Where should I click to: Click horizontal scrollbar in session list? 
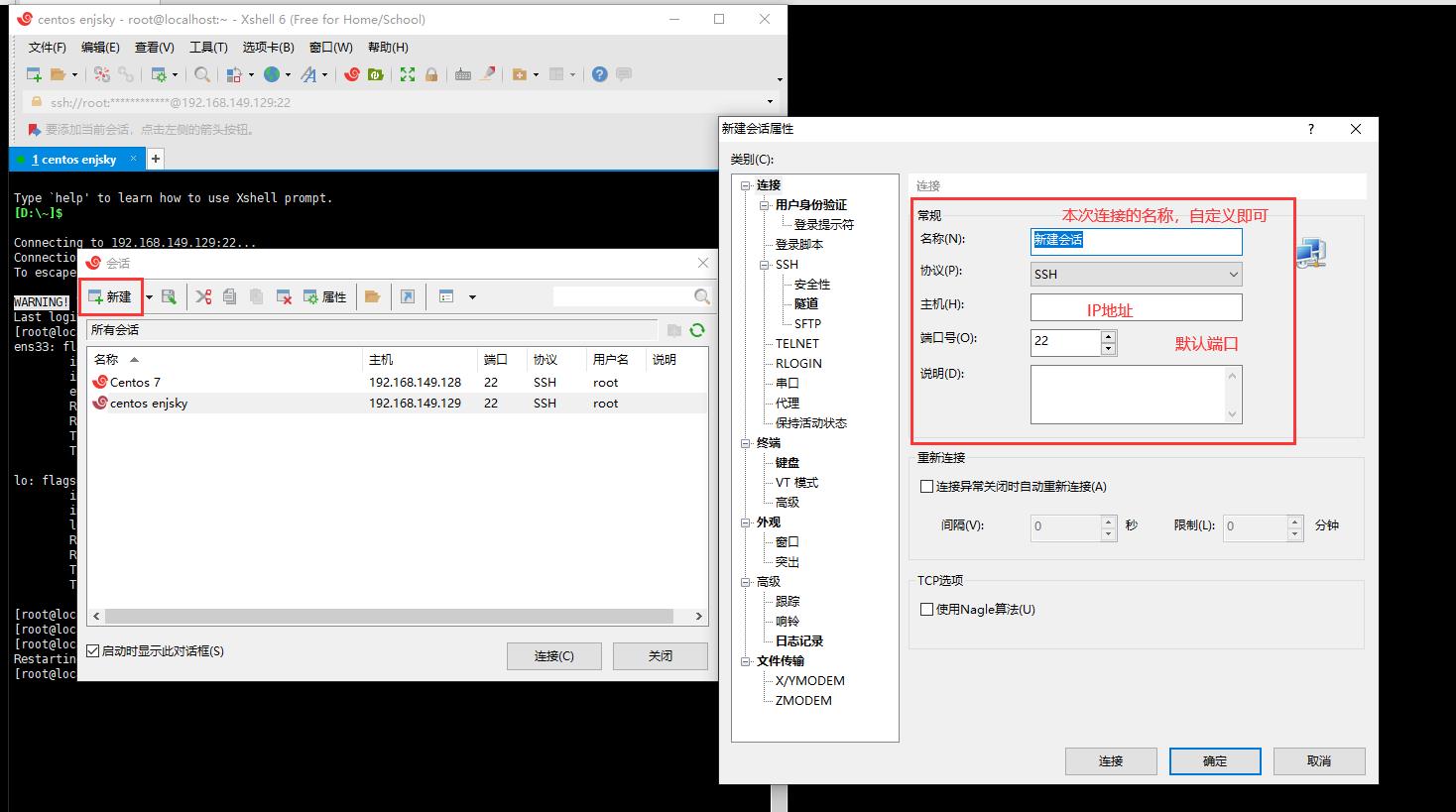tap(387, 616)
